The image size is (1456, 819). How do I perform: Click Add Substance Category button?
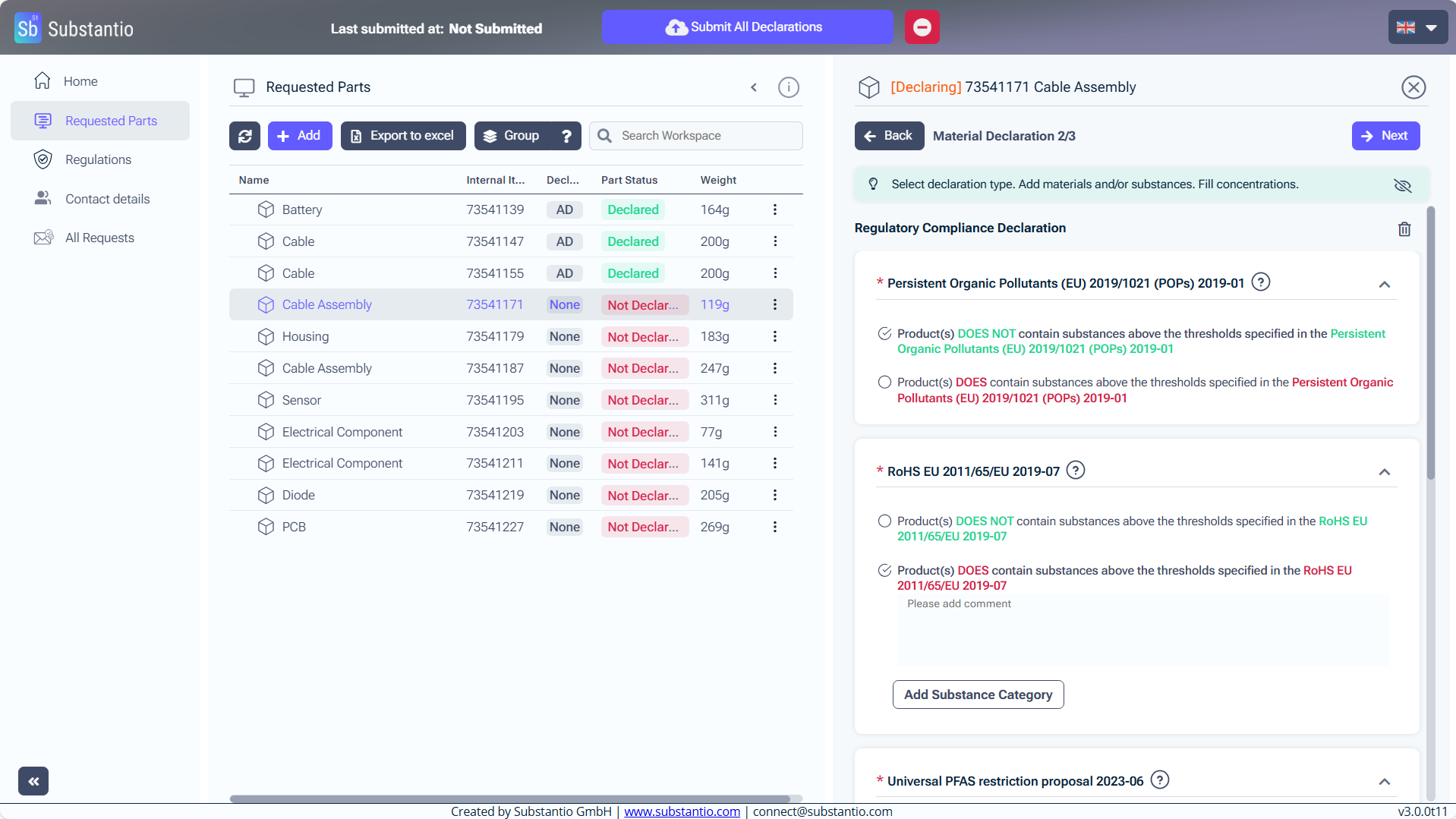[978, 695]
